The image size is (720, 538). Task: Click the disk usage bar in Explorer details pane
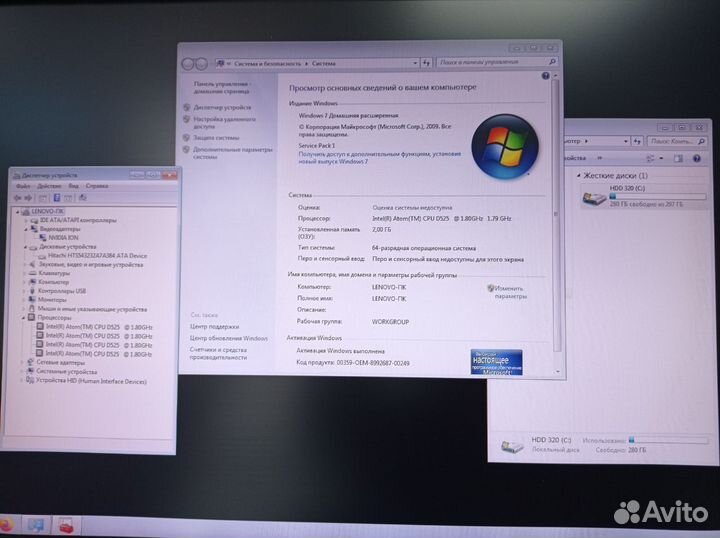coord(668,440)
